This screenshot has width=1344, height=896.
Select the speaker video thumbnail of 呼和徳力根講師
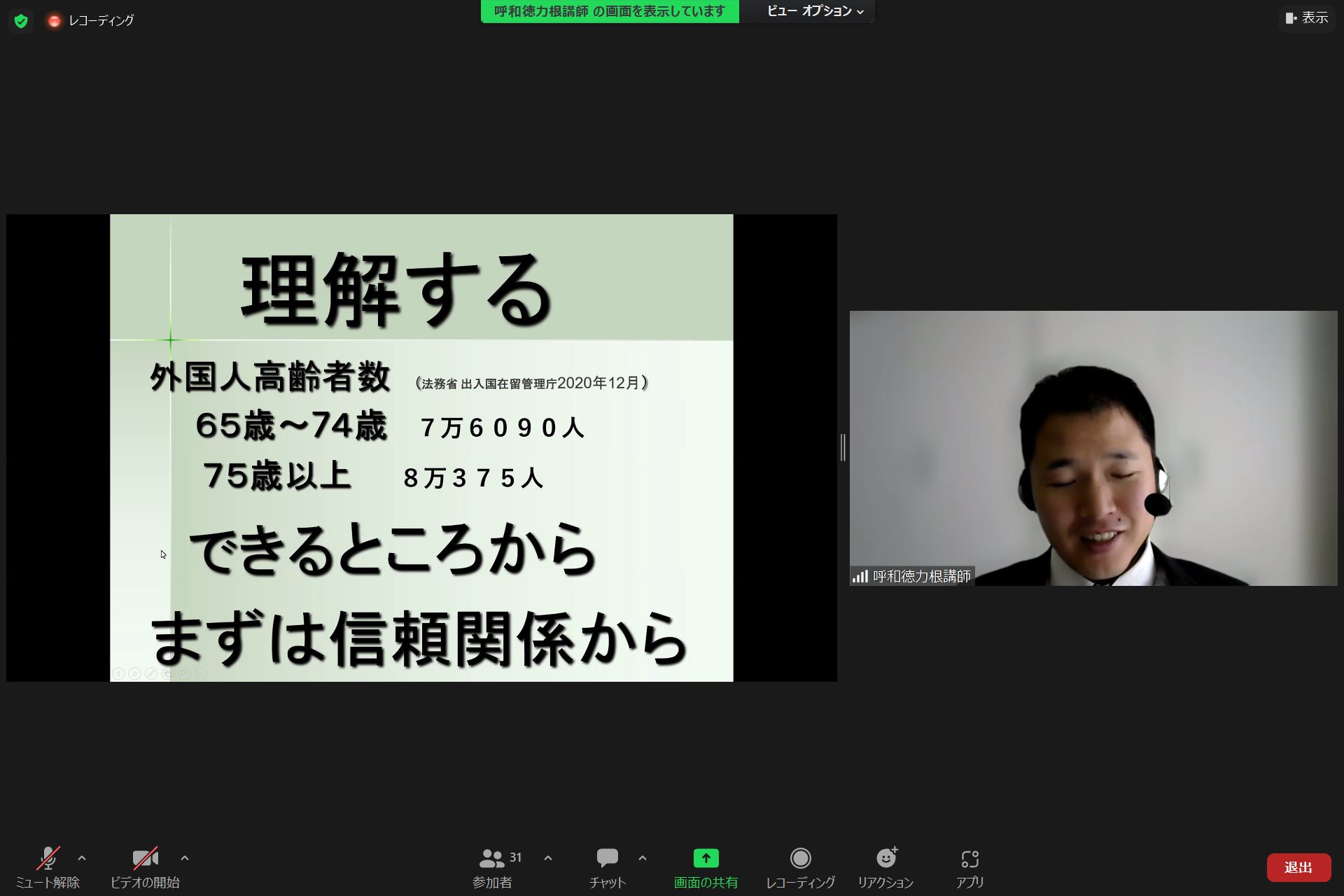(x=1093, y=448)
